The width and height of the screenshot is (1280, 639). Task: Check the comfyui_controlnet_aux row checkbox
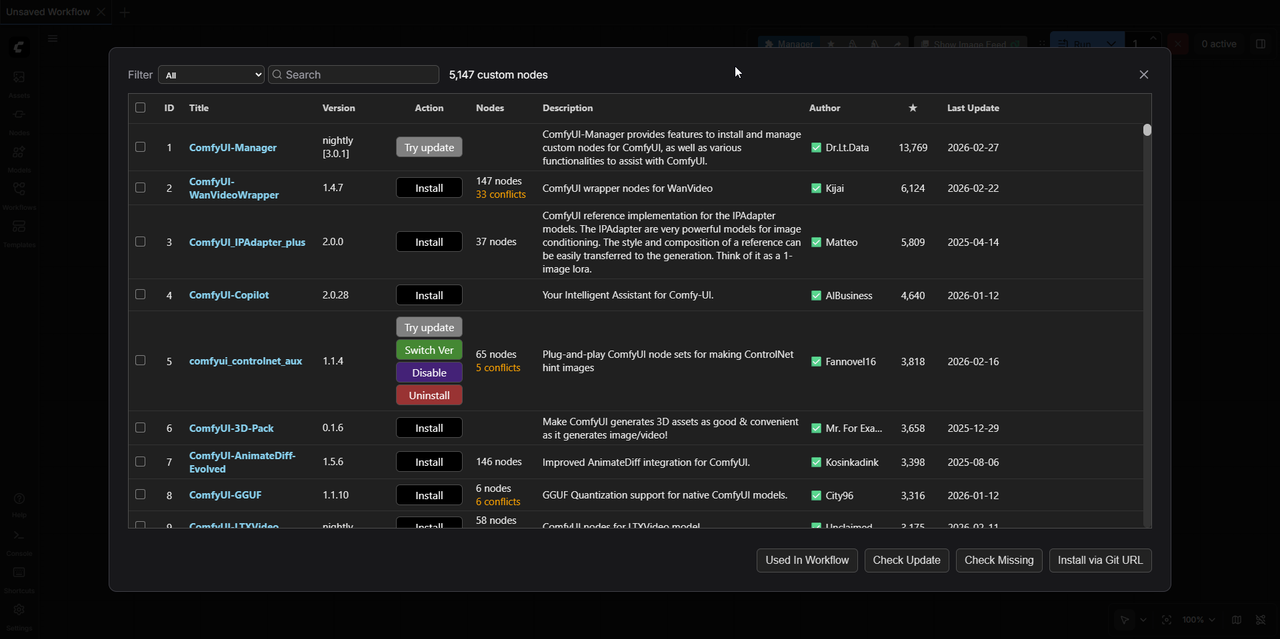tap(140, 360)
